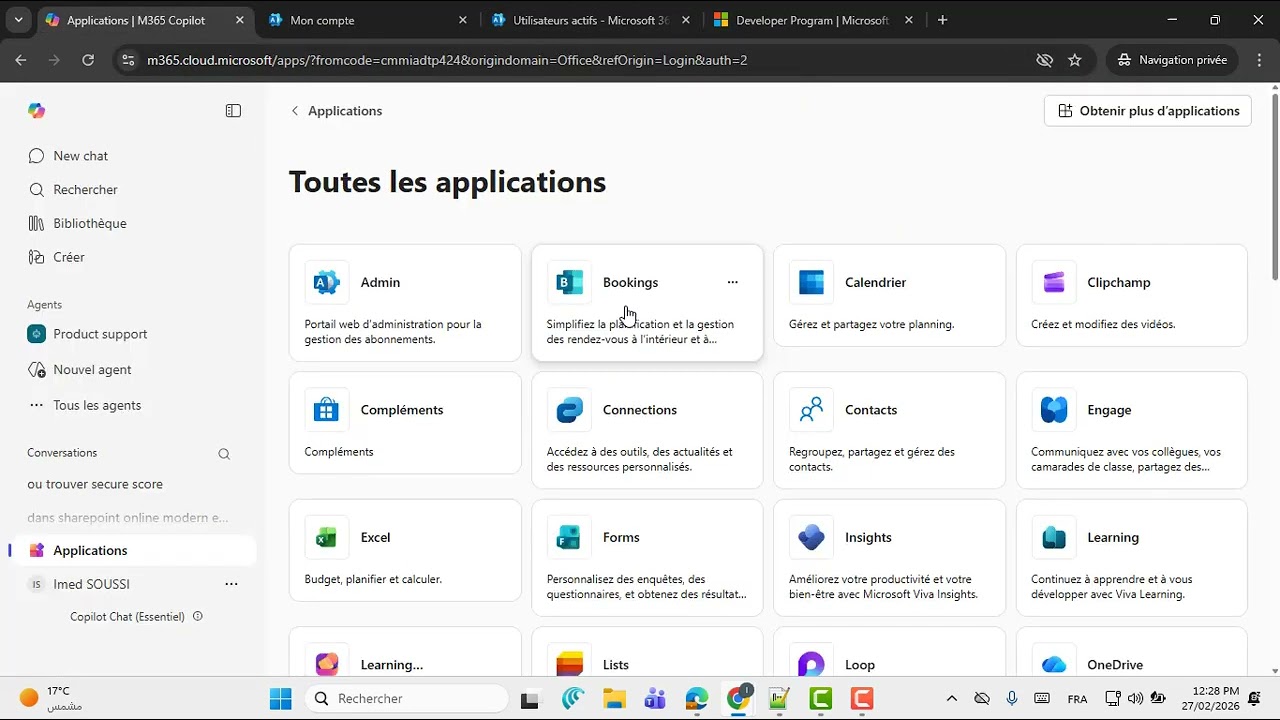Switch to the Mon compte tab
Image resolution: width=1280 pixels, height=720 pixels.
click(x=365, y=20)
